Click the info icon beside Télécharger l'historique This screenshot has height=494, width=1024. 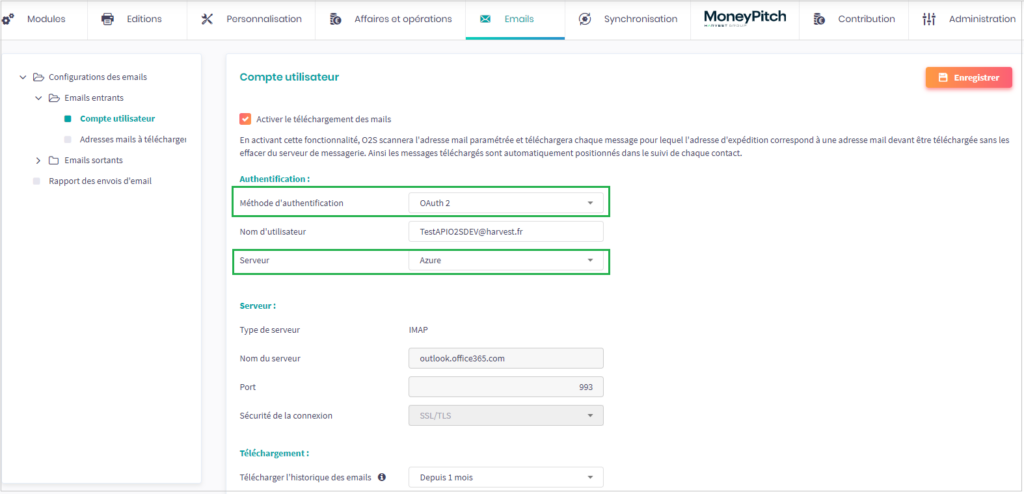click(x=382, y=477)
